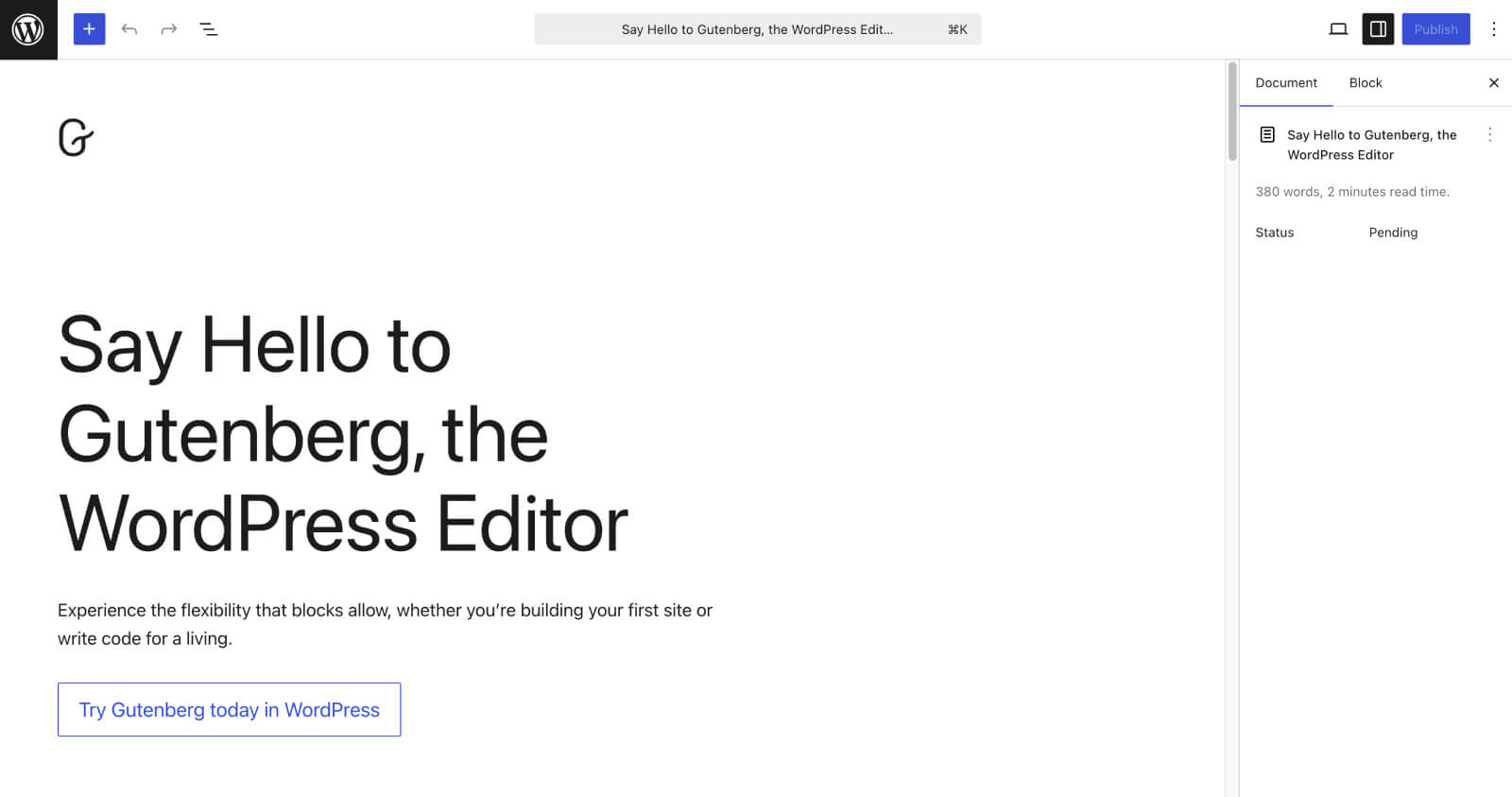Click the document icon beside the post title
This screenshot has width=1512, height=797.
[1267, 134]
